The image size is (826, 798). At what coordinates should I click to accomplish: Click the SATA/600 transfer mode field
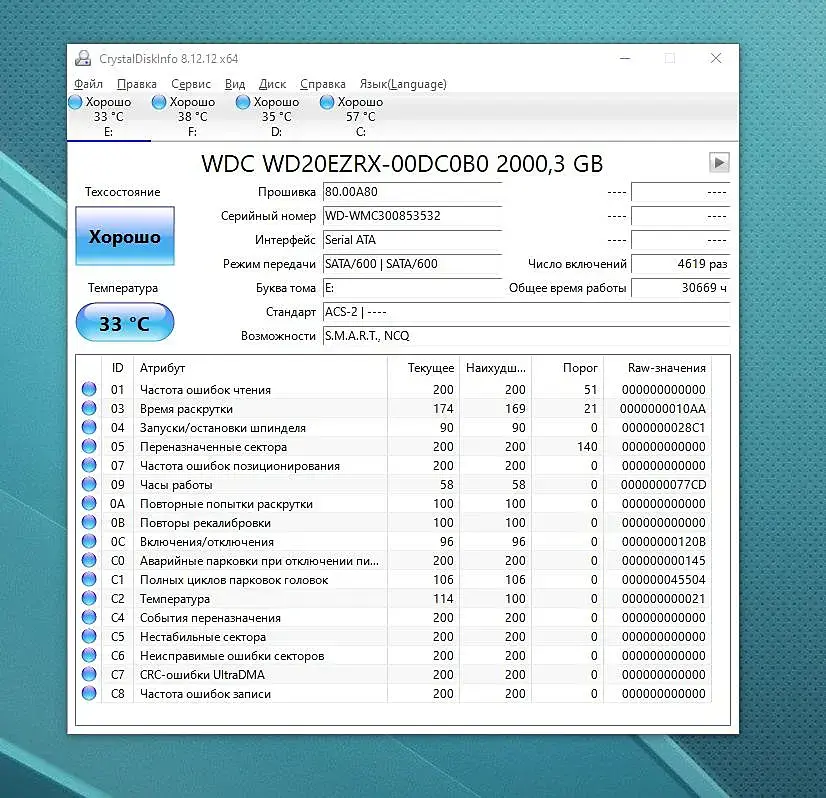point(412,264)
